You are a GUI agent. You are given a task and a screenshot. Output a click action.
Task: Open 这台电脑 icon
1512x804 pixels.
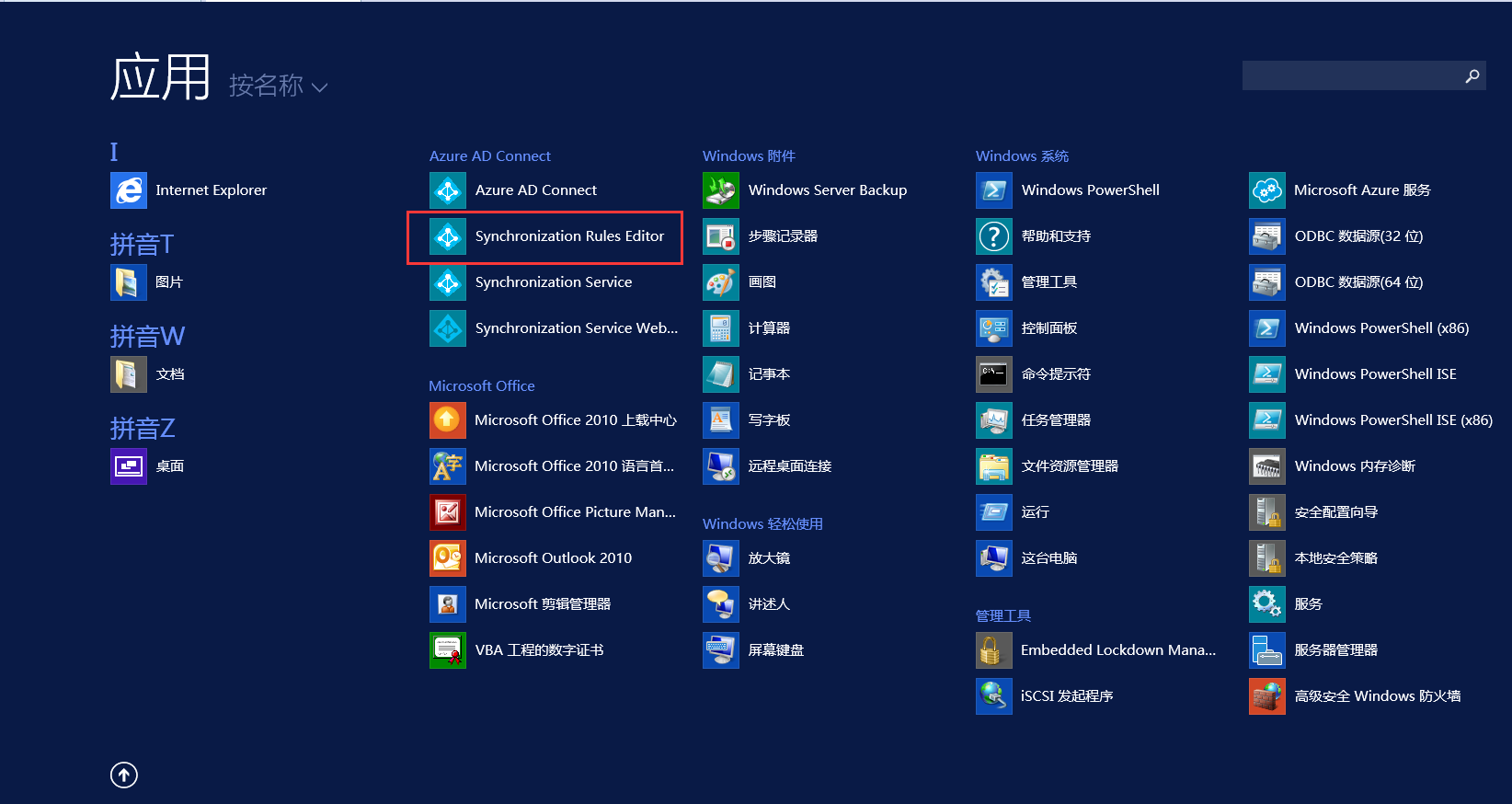[x=994, y=558]
